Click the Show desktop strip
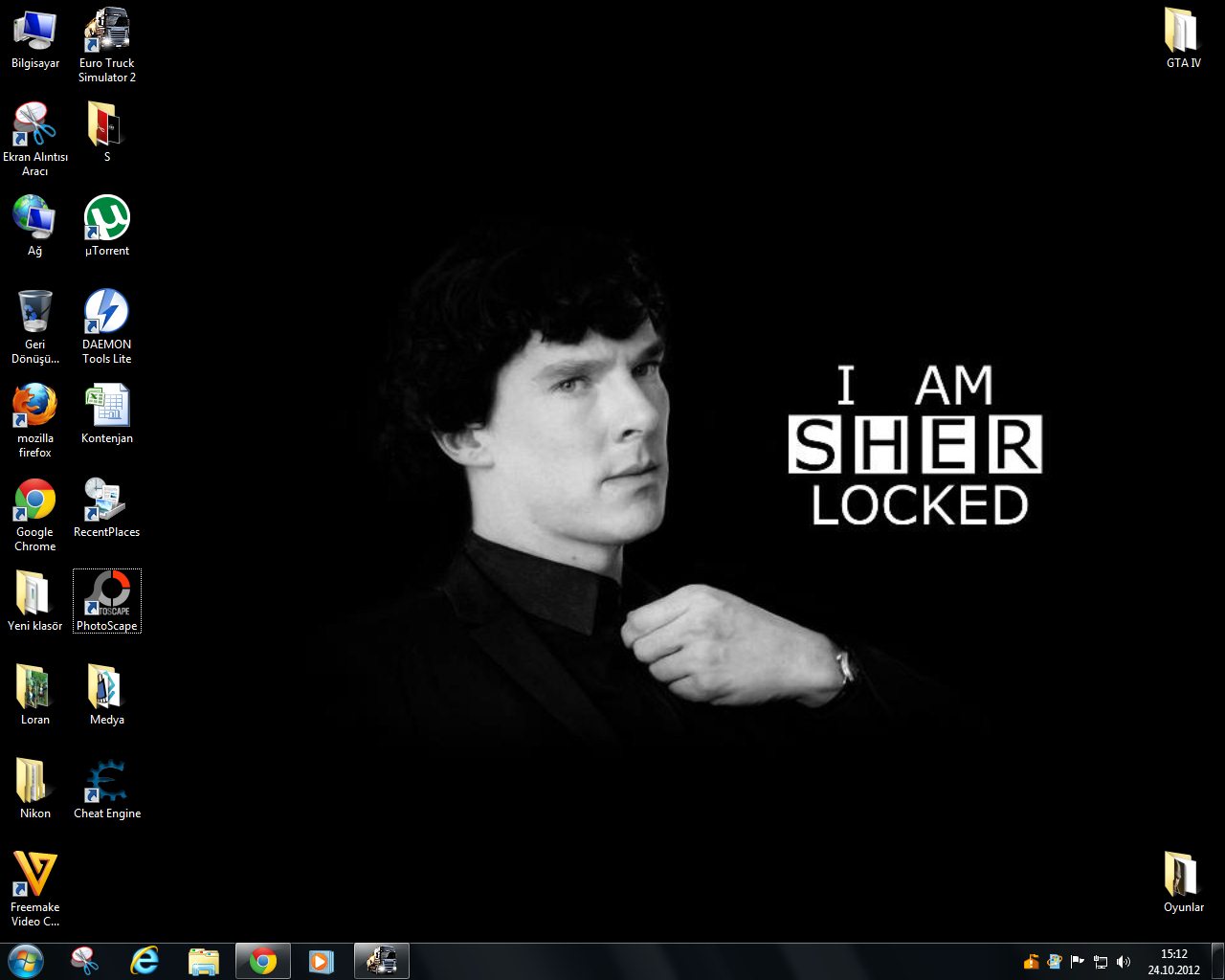The height and width of the screenshot is (980, 1225). tap(1217, 962)
